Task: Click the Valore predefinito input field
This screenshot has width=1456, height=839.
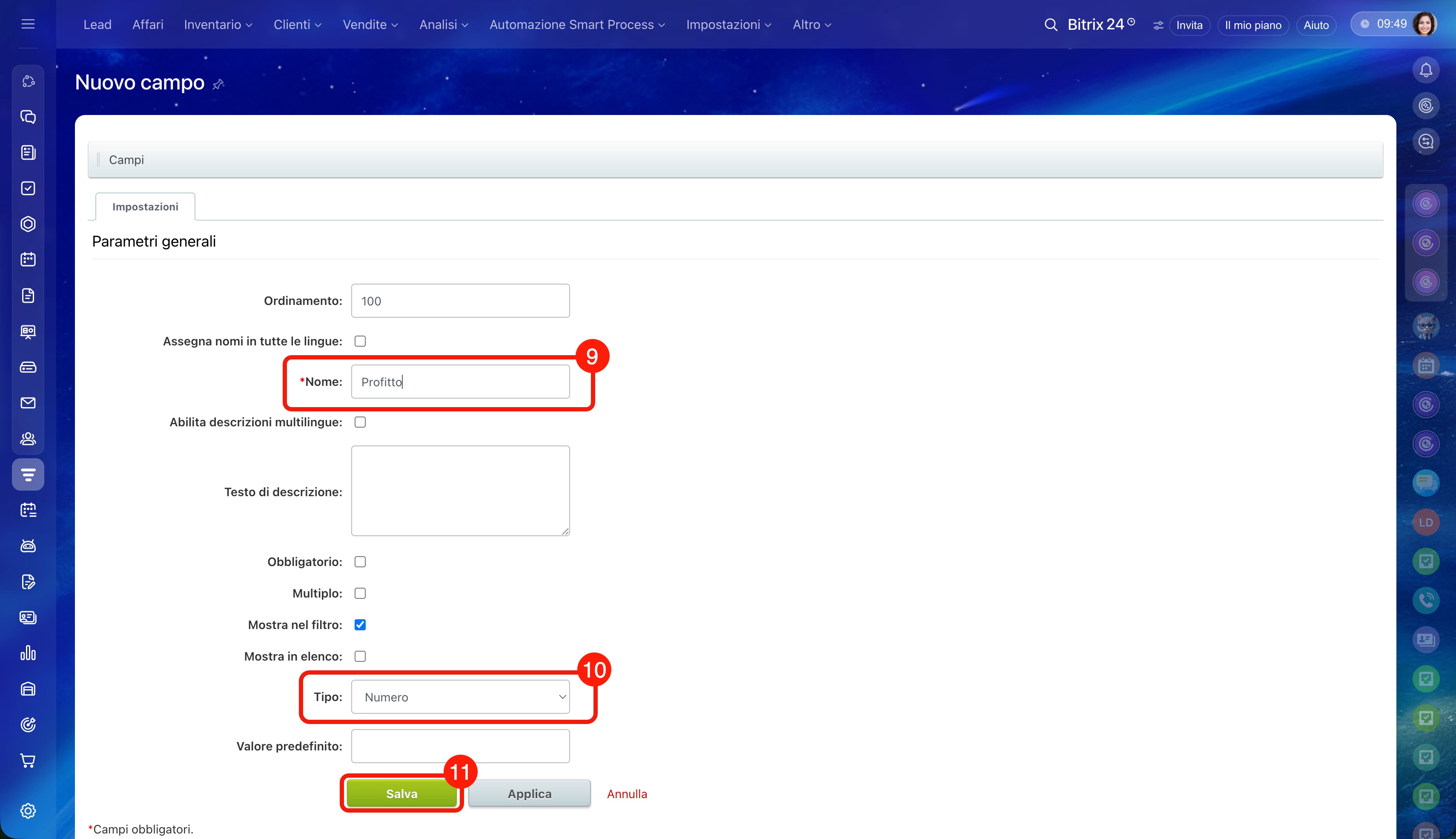Action: (460, 746)
